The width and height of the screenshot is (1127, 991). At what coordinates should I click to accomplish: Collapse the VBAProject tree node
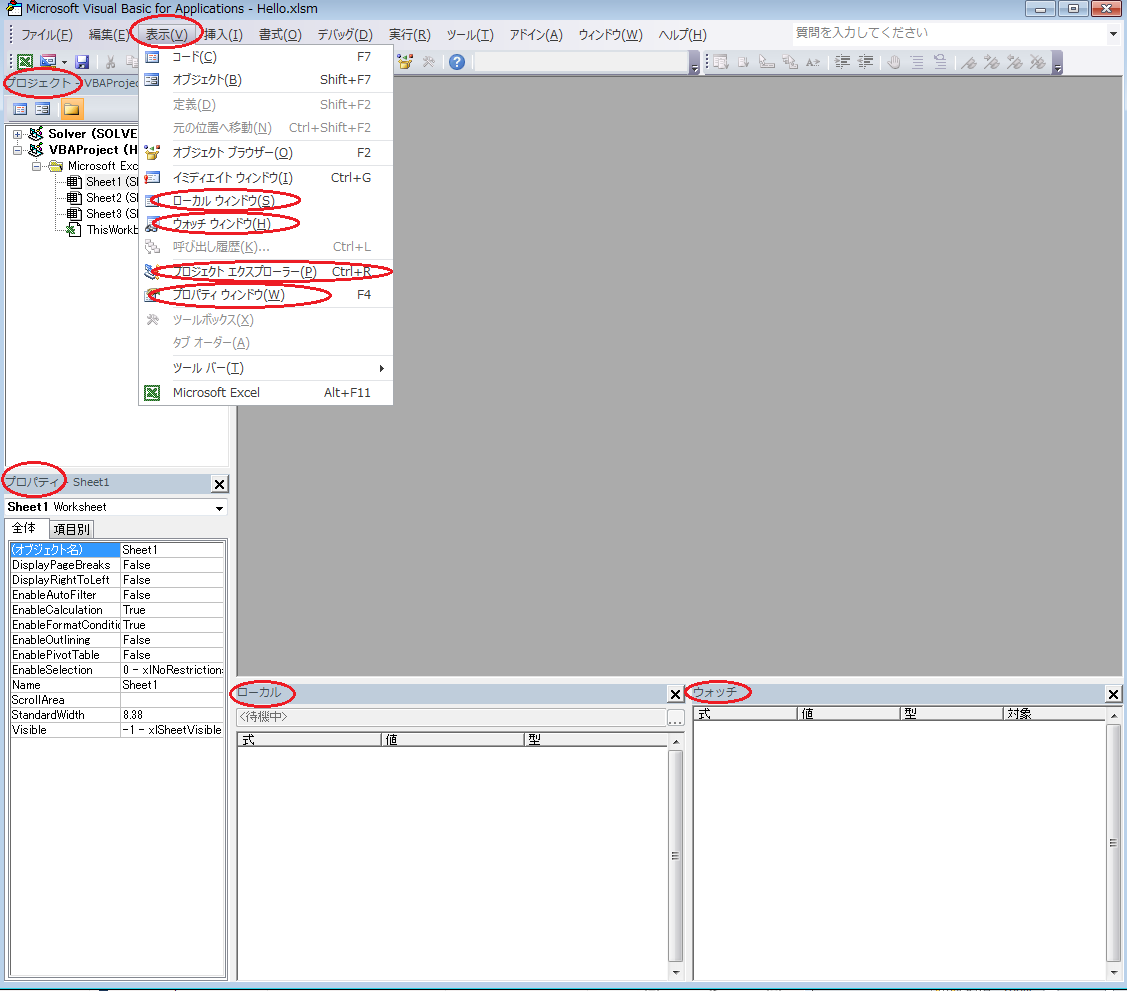click(18, 150)
